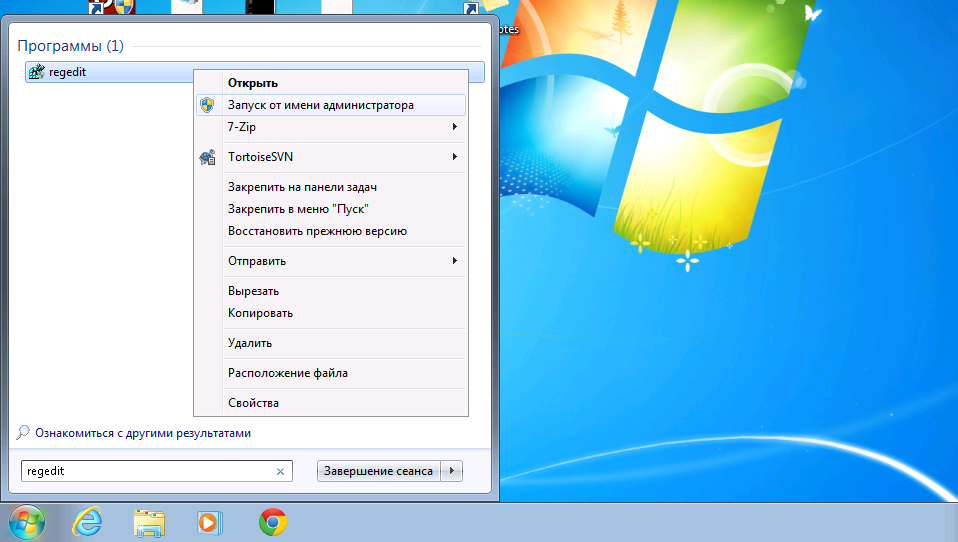Open Windows Media Player from taskbar
This screenshot has width=958, height=542.
[210, 523]
